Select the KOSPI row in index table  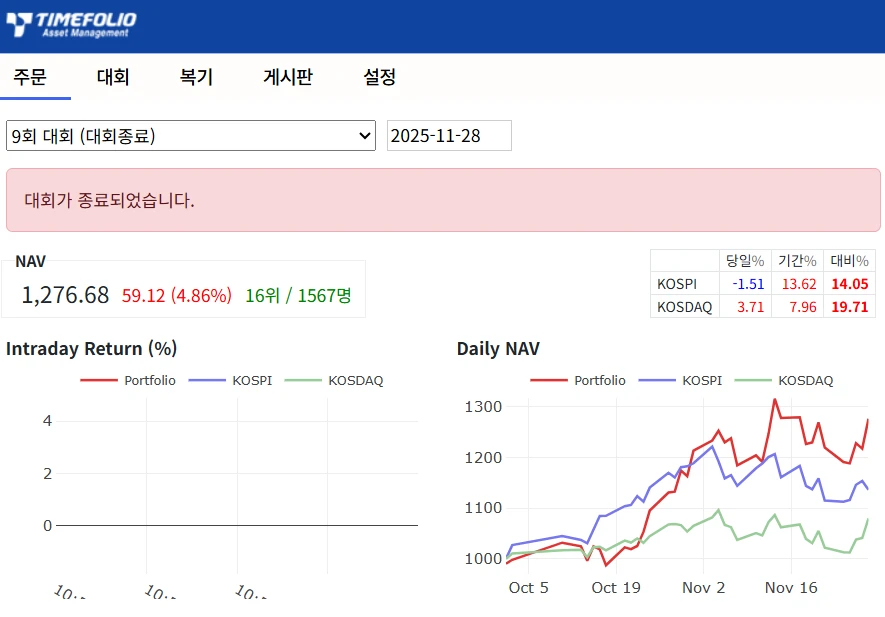point(676,284)
